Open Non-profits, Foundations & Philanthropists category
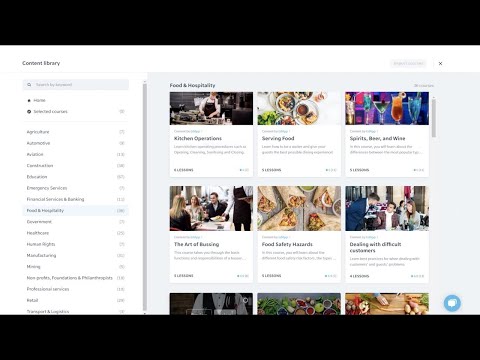 (x=75, y=278)
